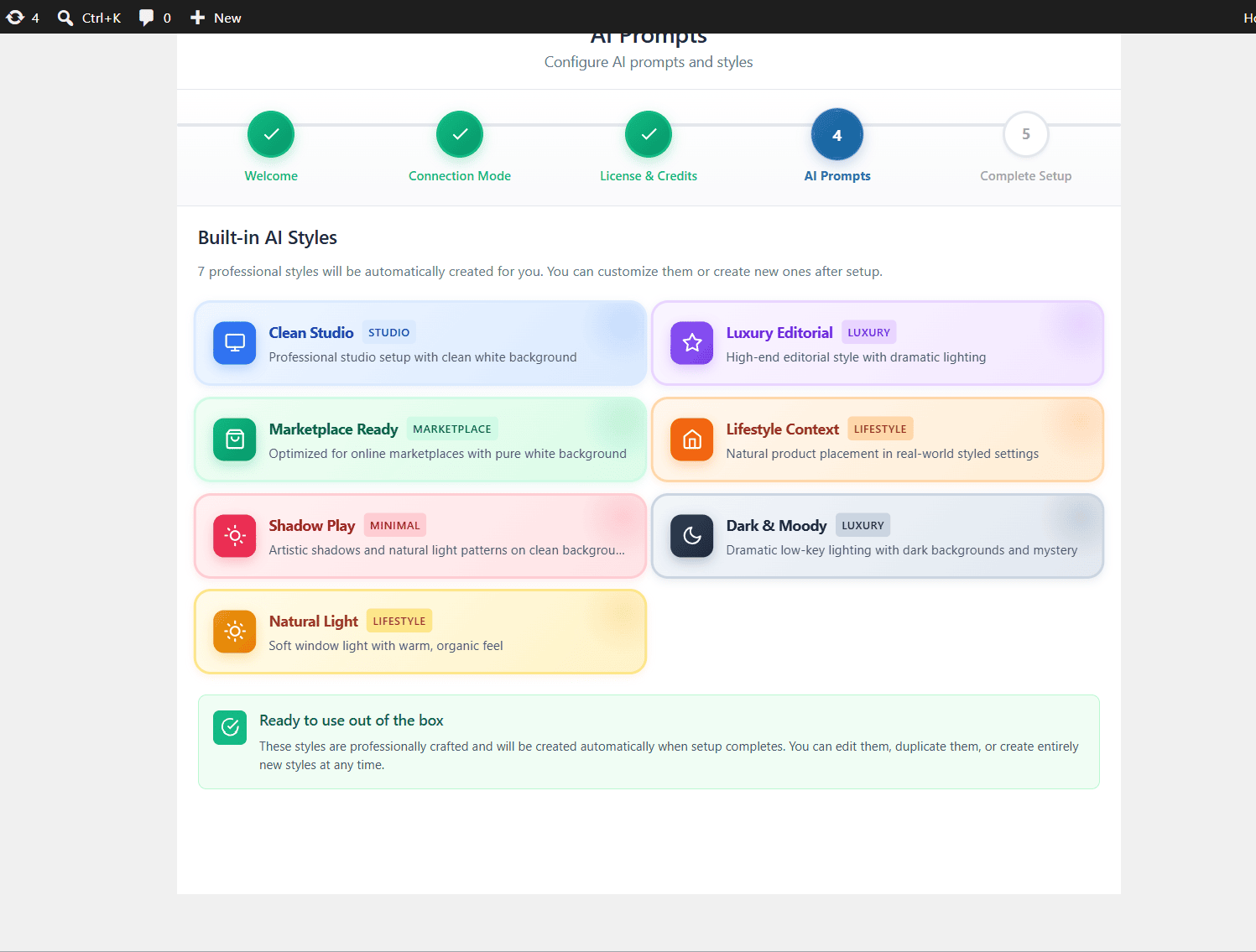Viewport: 1256px width, 952px height.
Task: Click the Marketplace Ready title
Action: point(333,429)
